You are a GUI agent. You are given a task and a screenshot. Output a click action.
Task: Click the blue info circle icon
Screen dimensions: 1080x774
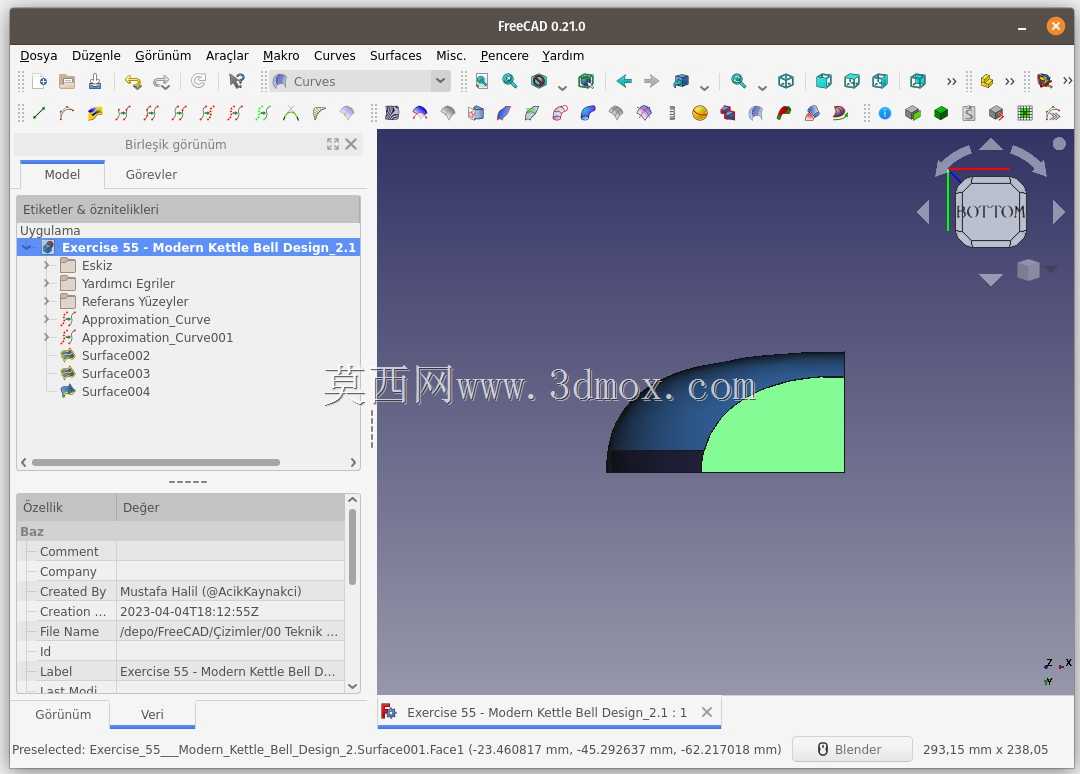[x=885, y=113]
